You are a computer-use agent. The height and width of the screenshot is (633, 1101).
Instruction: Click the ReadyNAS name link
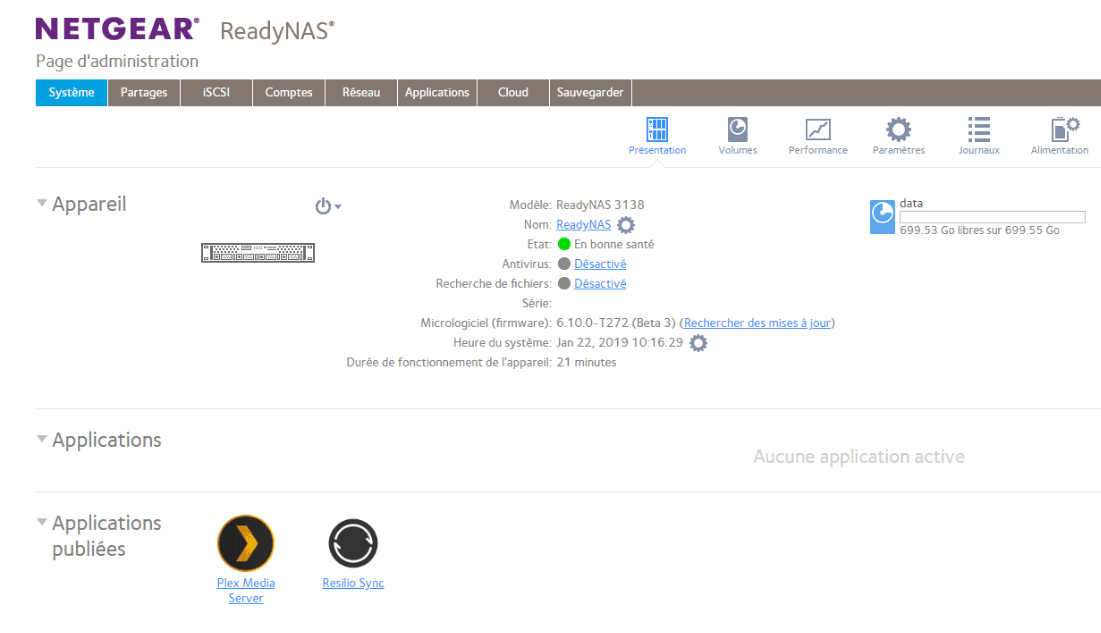tap(584, 225)
